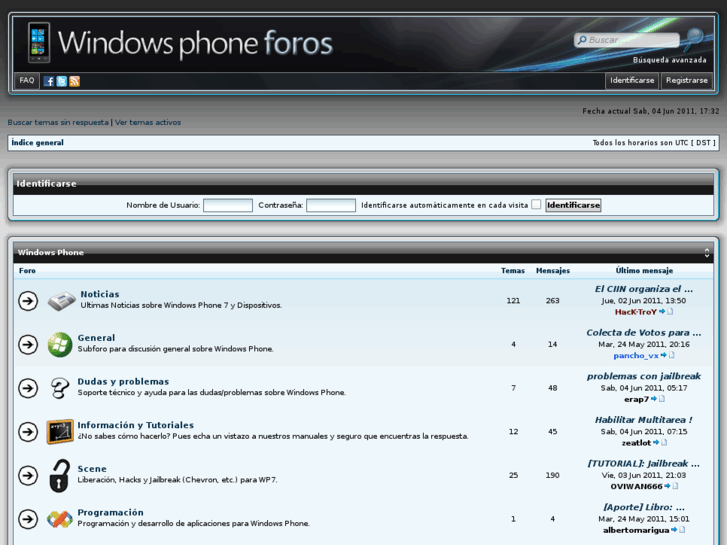Image resolution: width=727 pixels, height=545 pixels.
Task: Open the General forum
Action: pyautogui.click(x=96, y=338)
